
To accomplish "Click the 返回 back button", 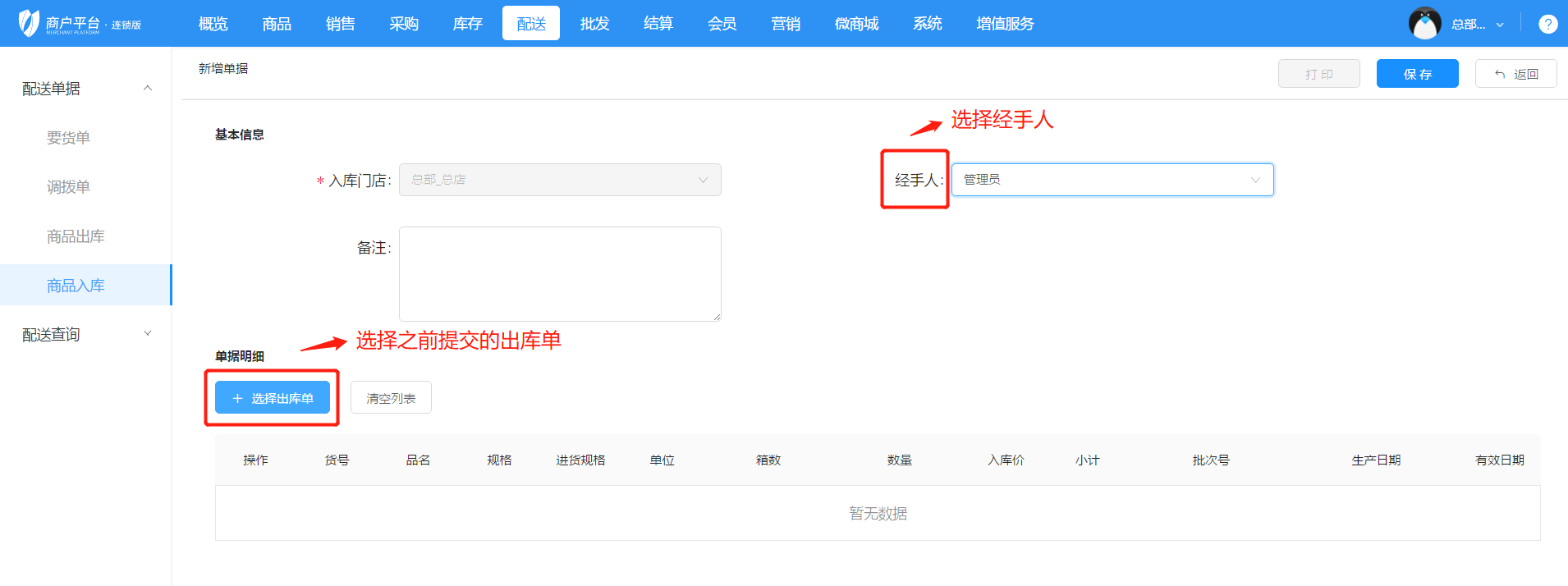I will point(1515,74).
